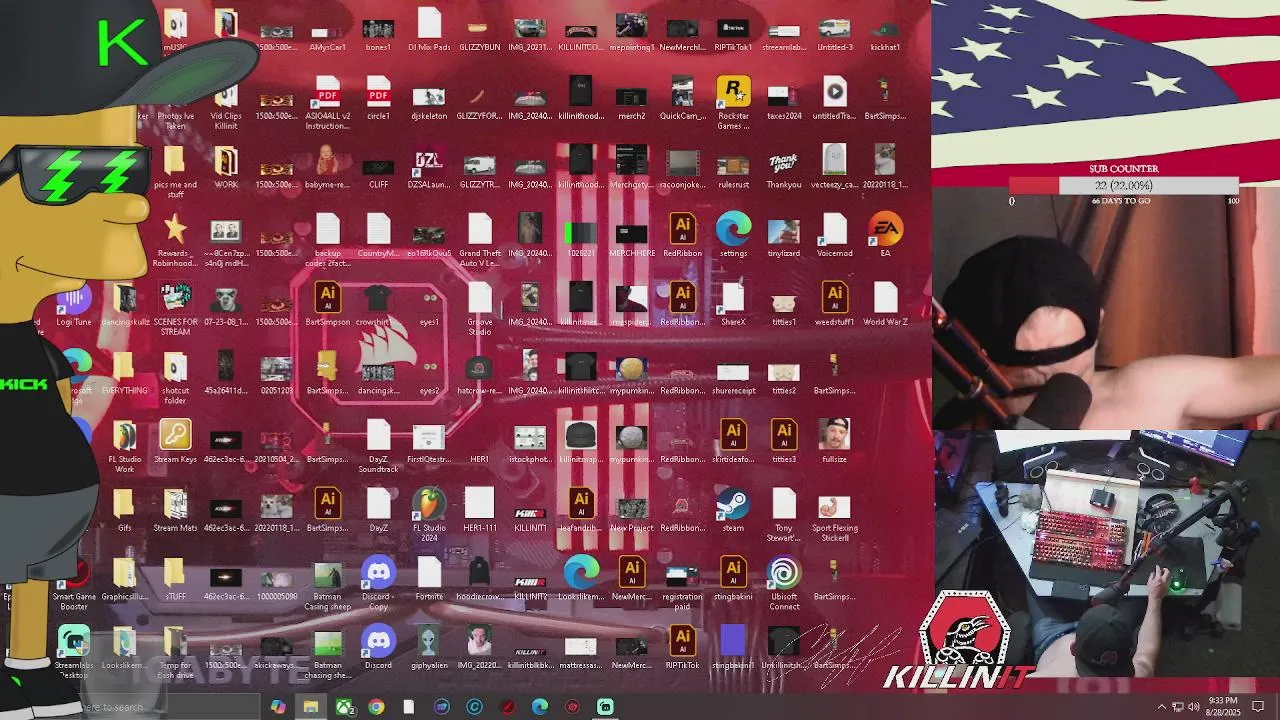Open Google Chrome from the taskbar
The image size is (1280, 720).
376,707
